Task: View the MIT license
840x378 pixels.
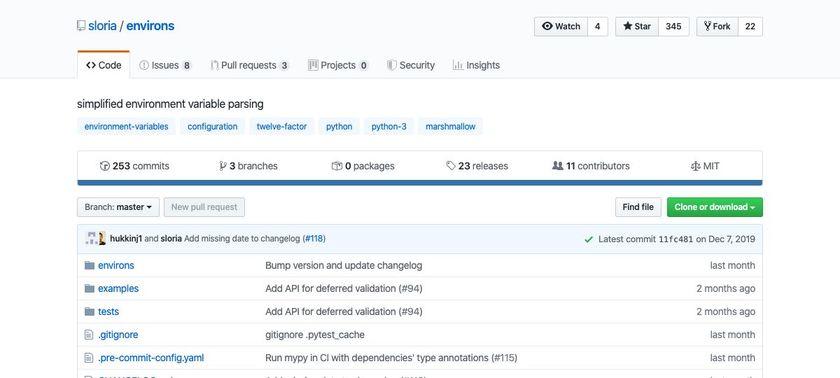Action: 705,166
